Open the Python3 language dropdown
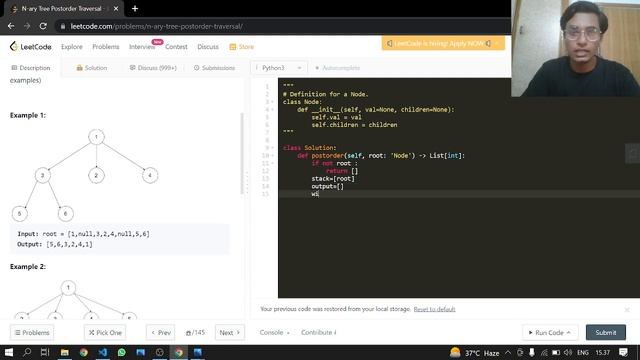The image size is (640, 360). coord(278,68)
